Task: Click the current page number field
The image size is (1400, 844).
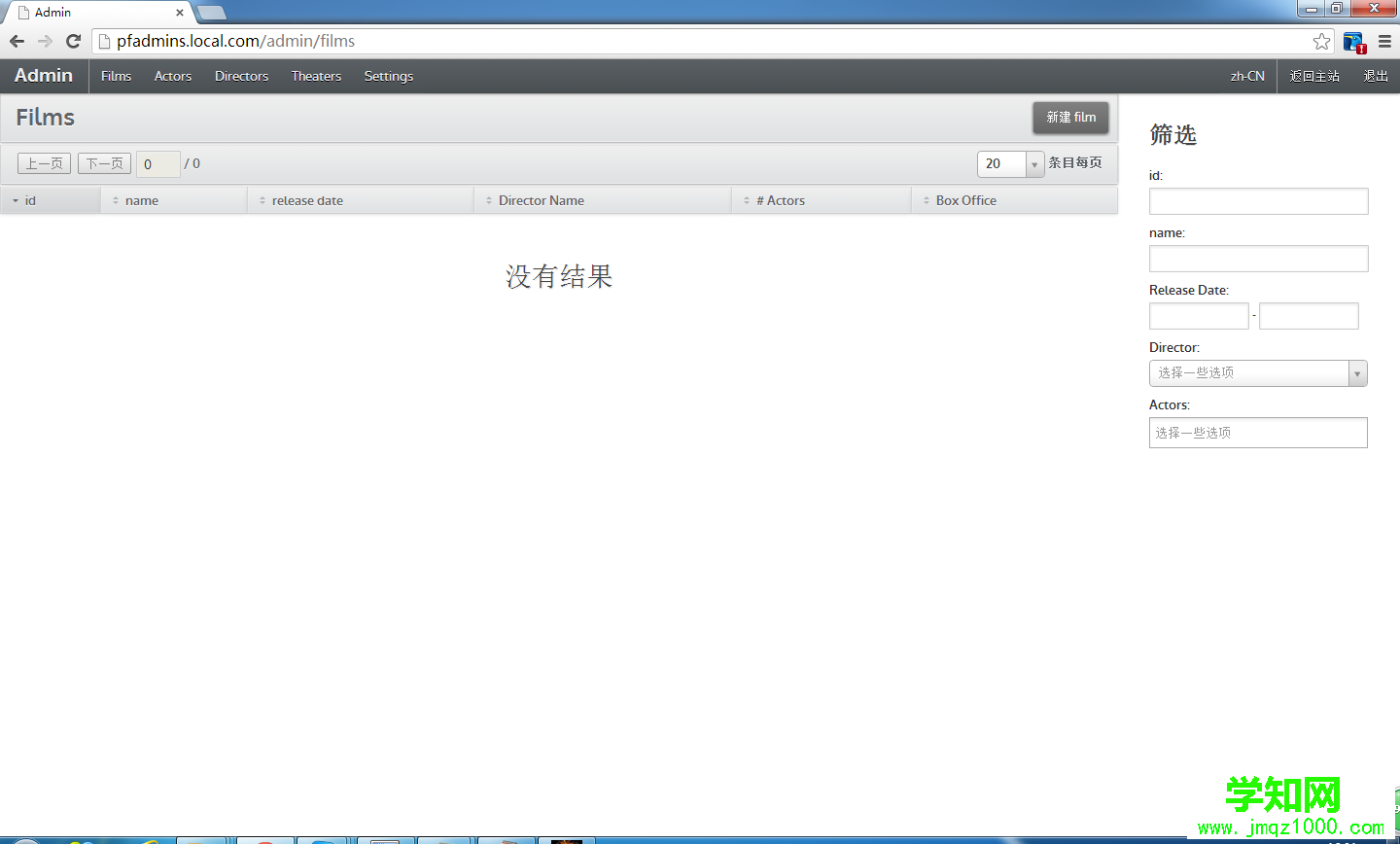Action: tap(157, 163)
